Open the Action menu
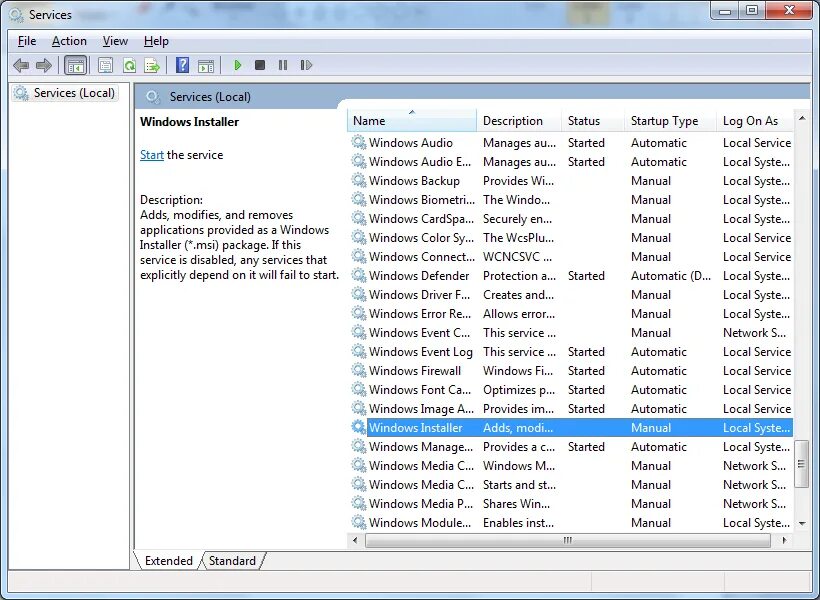This screenshot has height=600, width=820. 69,41
